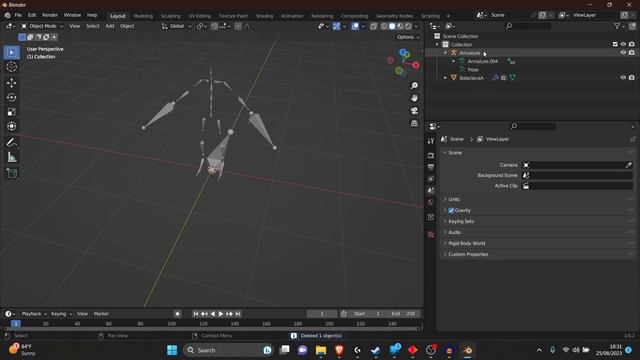Image resolution: width=640 pixels, height=360 pixels.
Task: Toggle show gizmo button
Action: [336, 26]
